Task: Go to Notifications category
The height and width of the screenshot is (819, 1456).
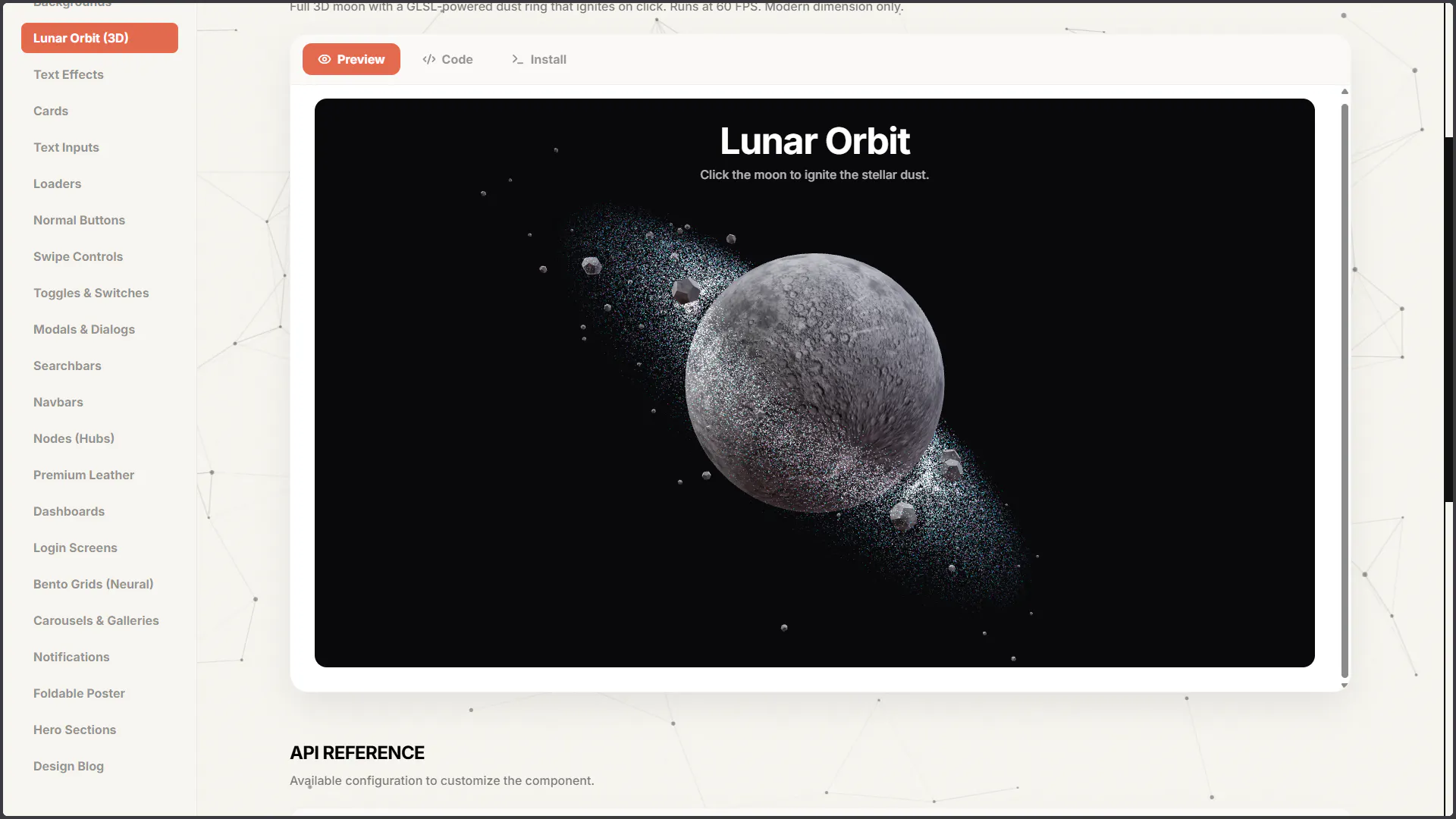Action: click(99, 657)
